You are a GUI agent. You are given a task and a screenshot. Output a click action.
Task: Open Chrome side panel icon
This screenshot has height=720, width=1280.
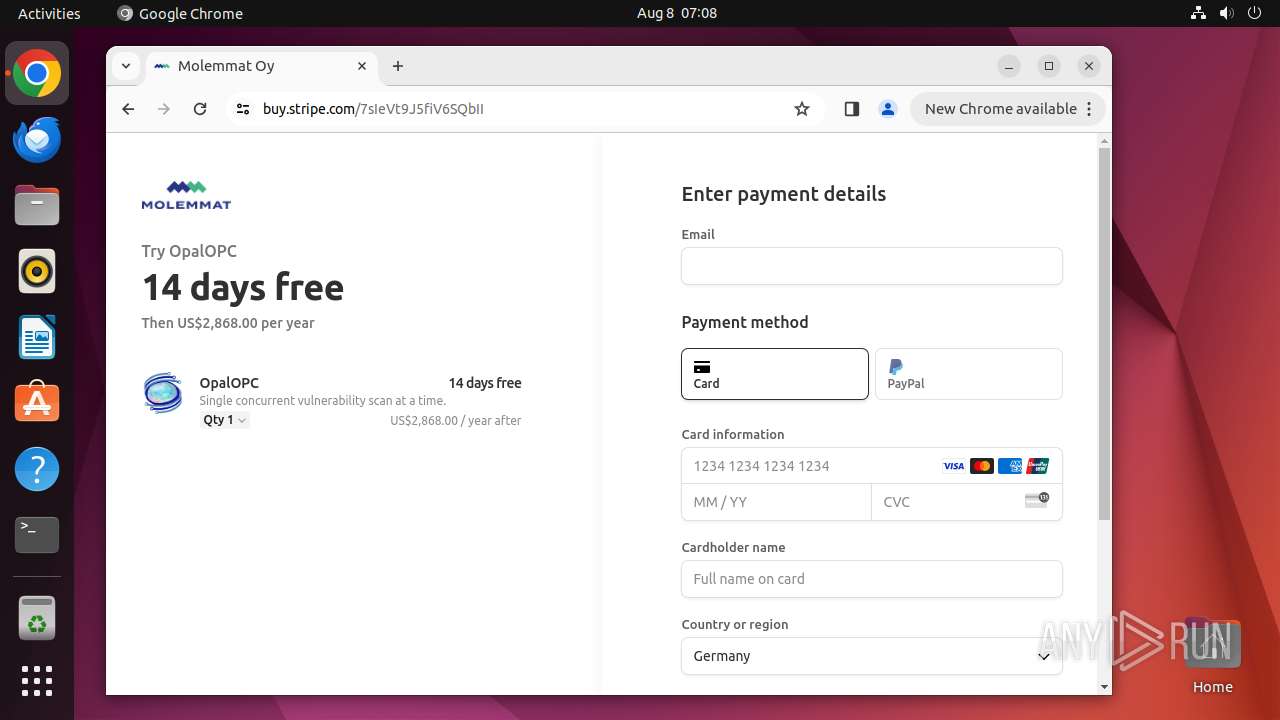[x=852, y=109]
